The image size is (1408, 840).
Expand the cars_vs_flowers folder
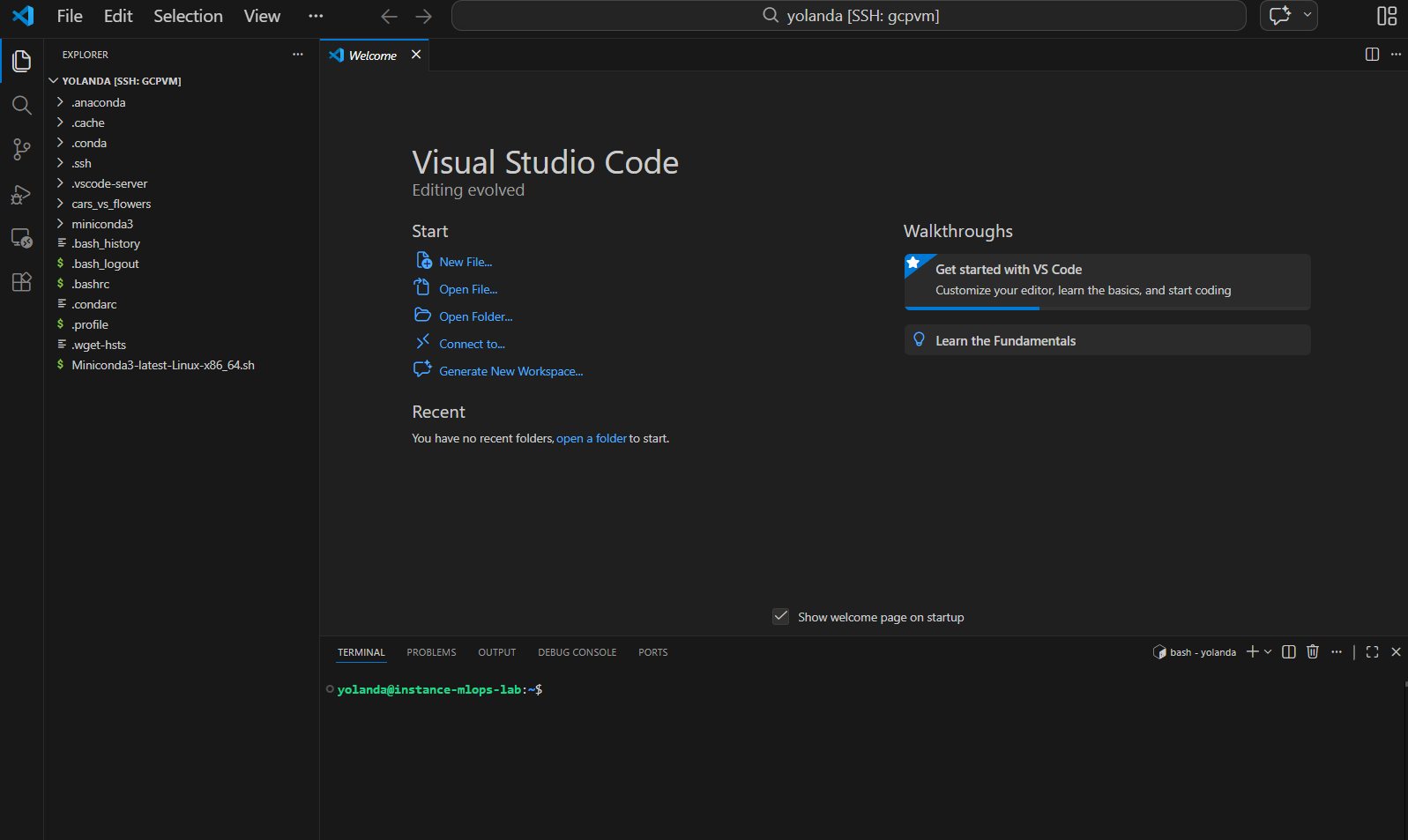(111, 204)
